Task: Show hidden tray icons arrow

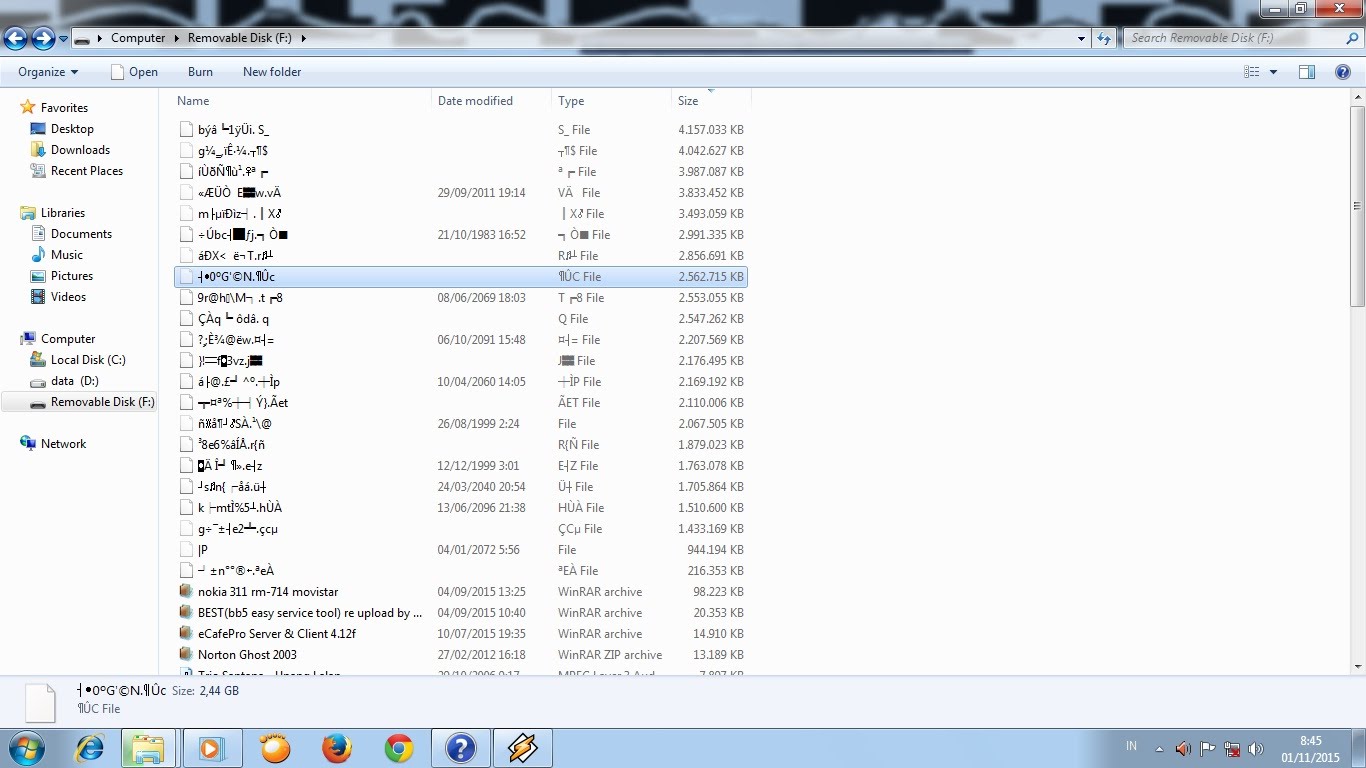Action: (x=1159, y=749)
